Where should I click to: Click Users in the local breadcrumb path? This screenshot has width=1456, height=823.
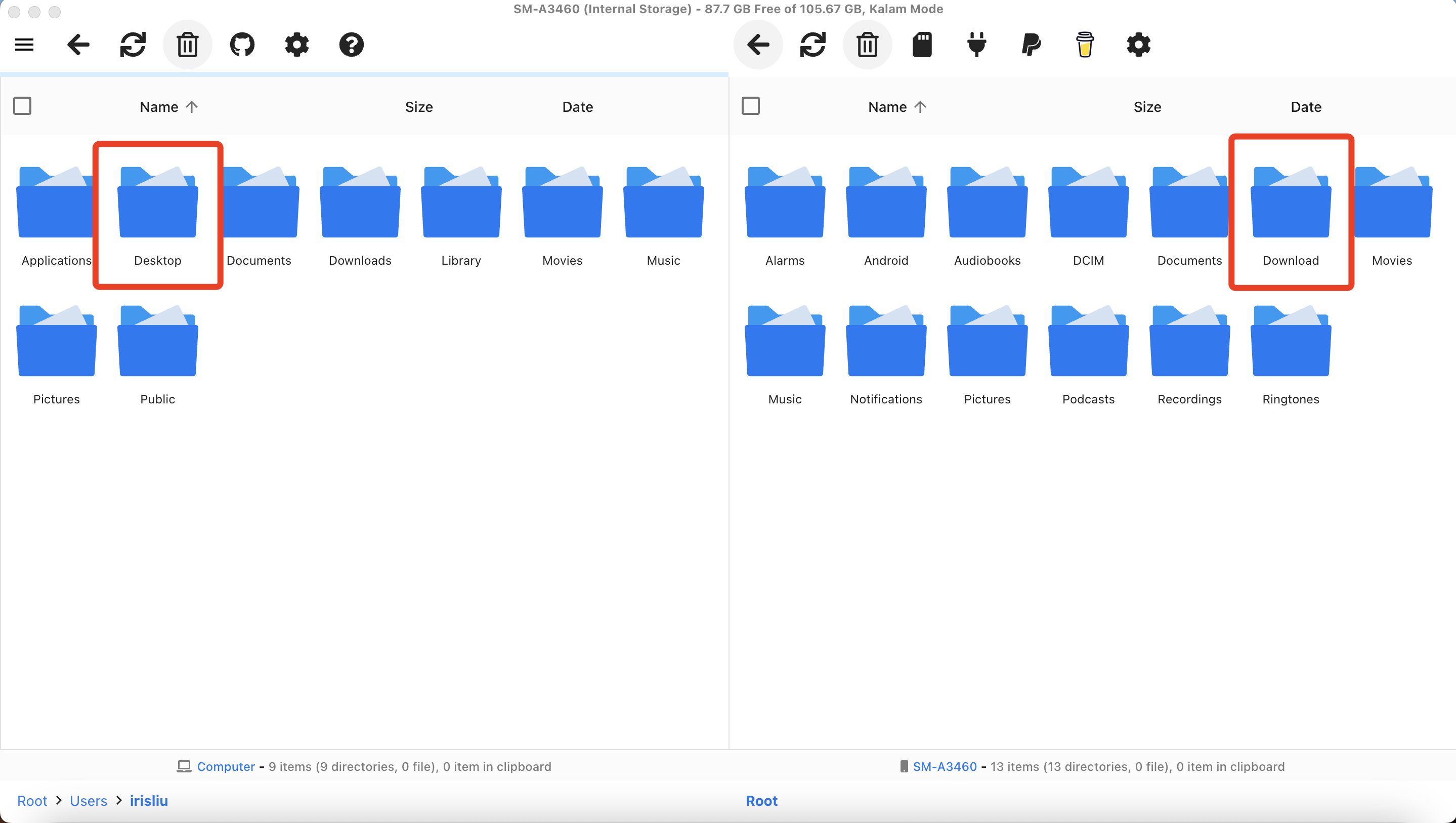(89, 801)
